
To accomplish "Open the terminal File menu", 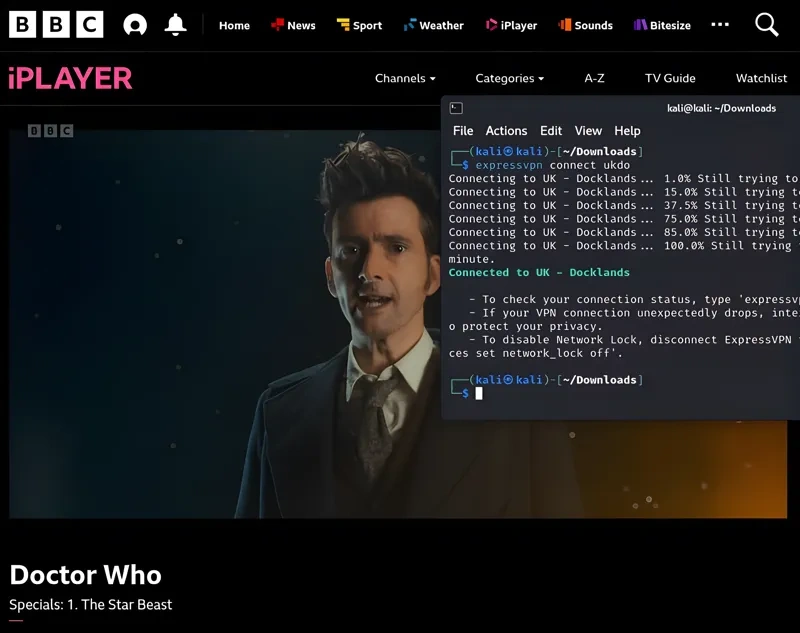I will click(463, 131).
